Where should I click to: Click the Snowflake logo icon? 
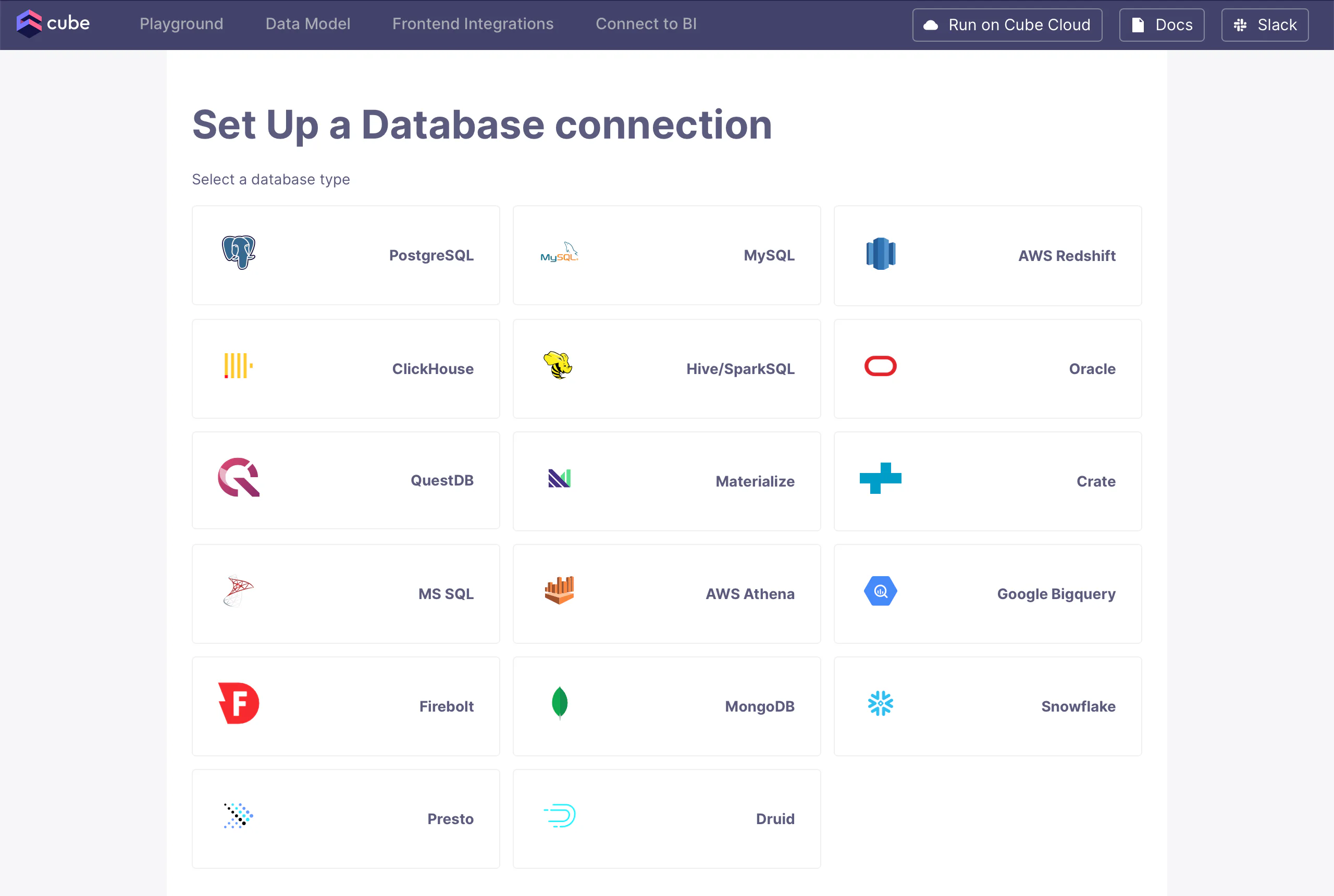[x=880, y=703]
